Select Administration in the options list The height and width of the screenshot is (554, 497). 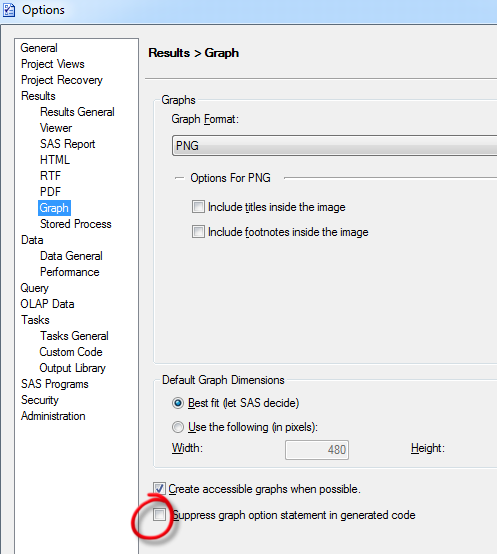point(53,416)
